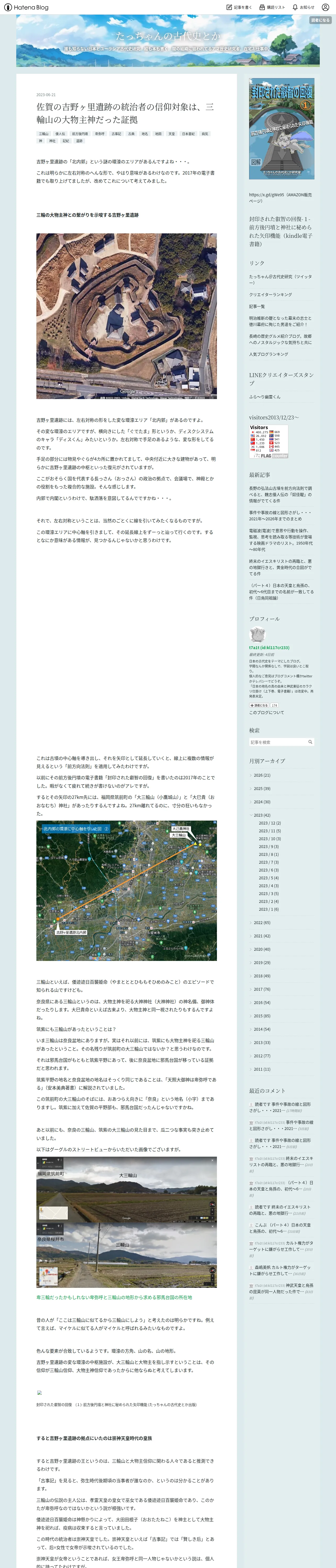Viewport: 336px width, 1568px height.
Task: Open green link 卑三輪だったかもしれない卑弥呼と三輪山
Action: pos(114,1297)
